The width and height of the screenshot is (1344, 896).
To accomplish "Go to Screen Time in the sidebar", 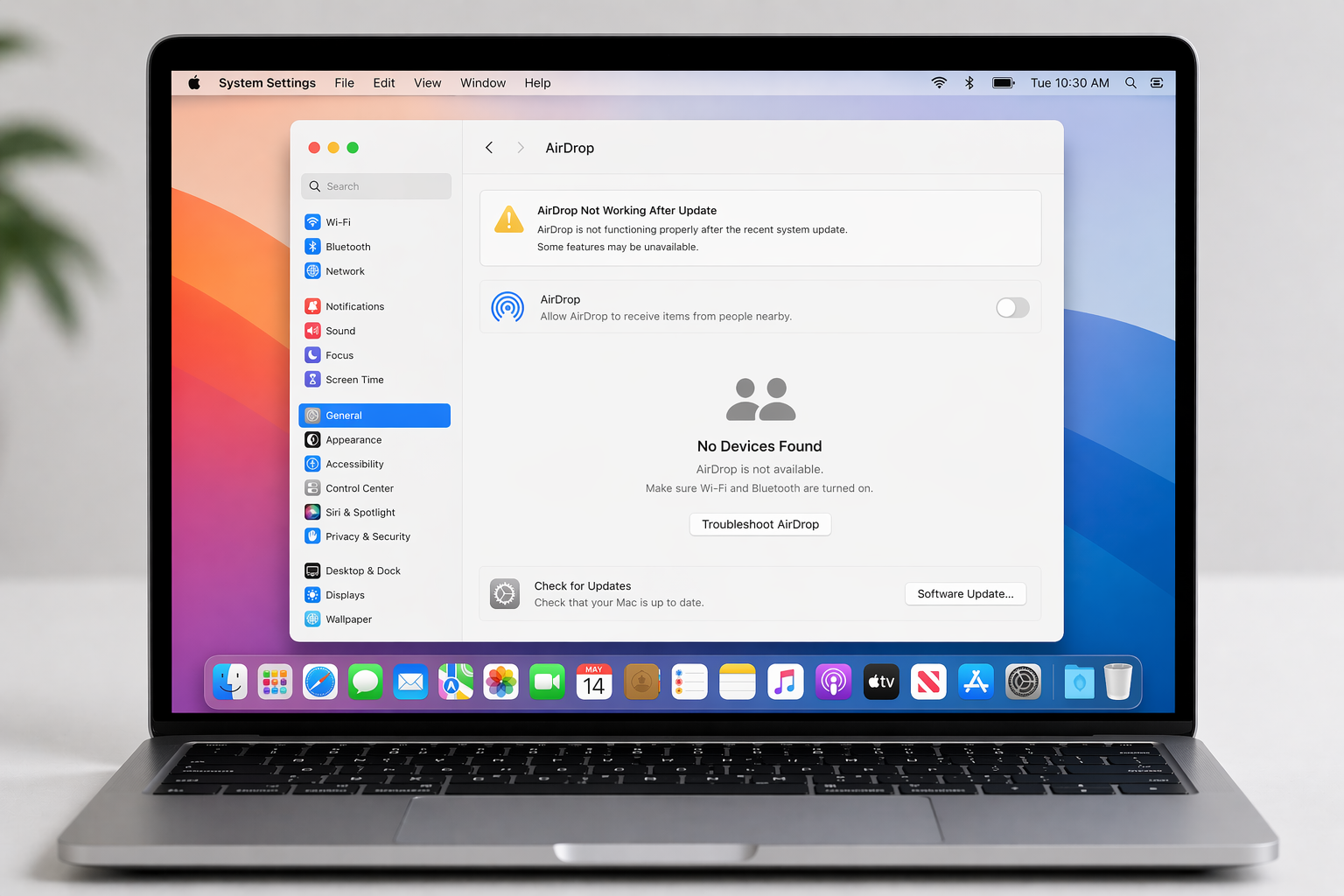I will pyautogui.click(x=374, y=380).
